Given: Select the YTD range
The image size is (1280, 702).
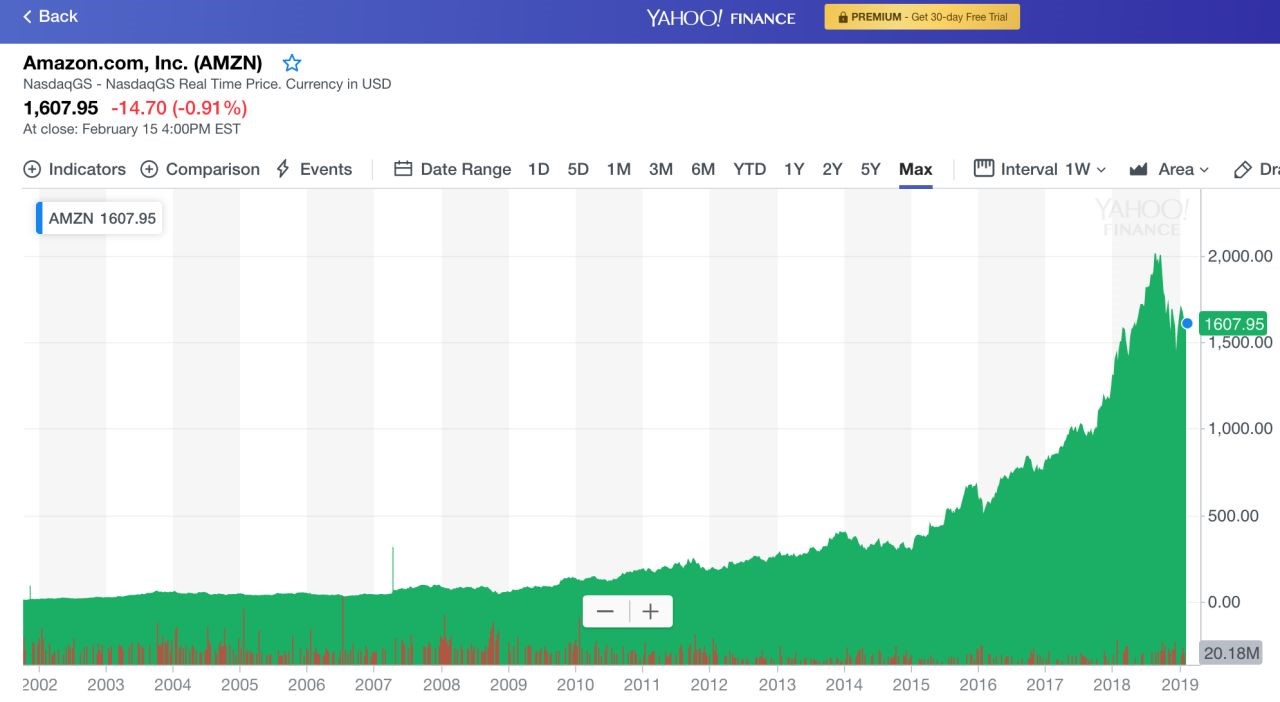Looking at the screenshot, I should [750, 169].
